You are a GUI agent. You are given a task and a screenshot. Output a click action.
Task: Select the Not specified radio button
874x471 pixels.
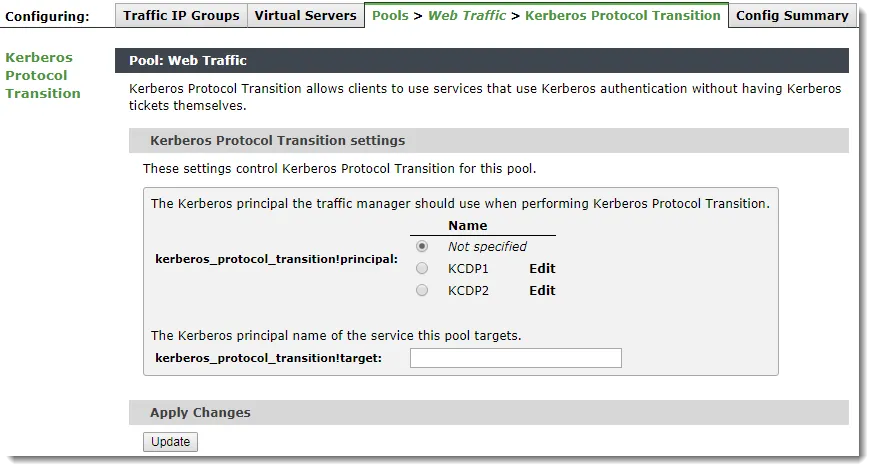[422, 246]
